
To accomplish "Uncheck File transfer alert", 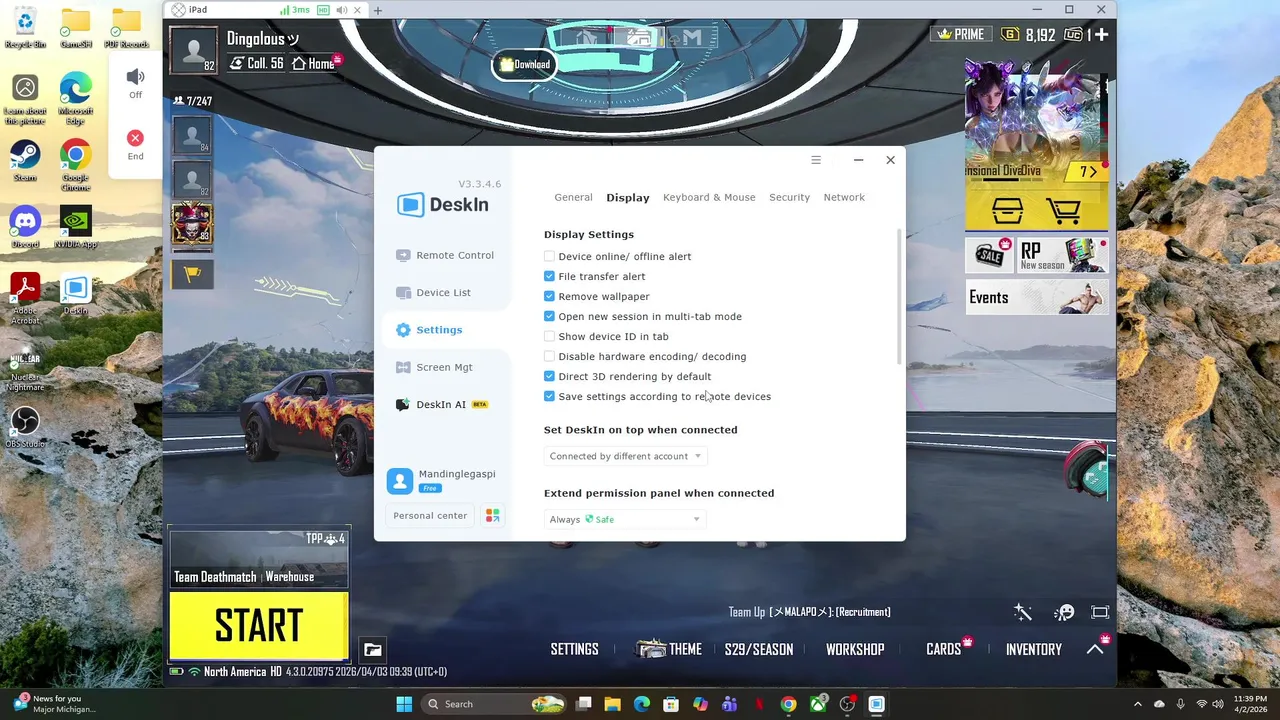I will [549, 277].
